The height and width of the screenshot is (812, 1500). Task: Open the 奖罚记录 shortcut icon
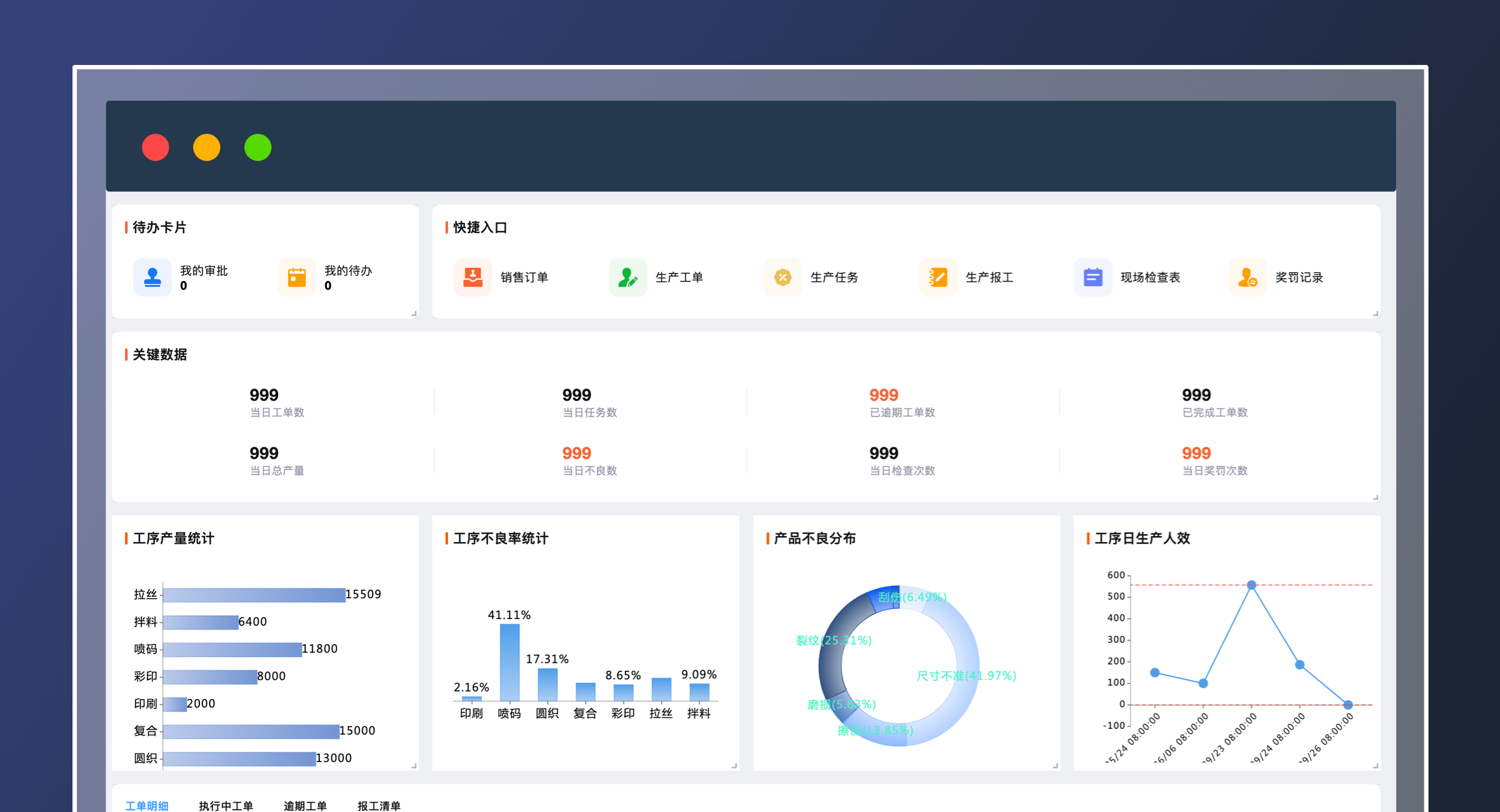[1247, 277]
